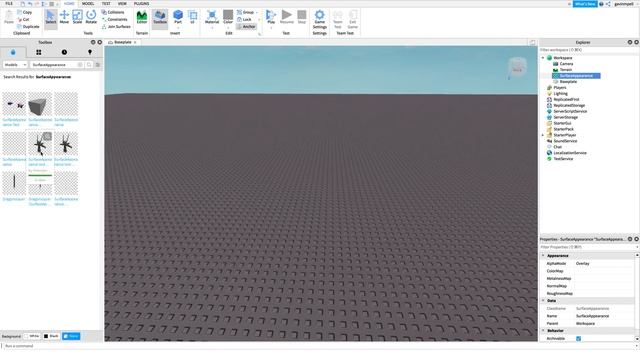The height and width of the screenshot is (360, 640).
Task: Select the gray cube model thumbnail
Action: tap(40, 104)
